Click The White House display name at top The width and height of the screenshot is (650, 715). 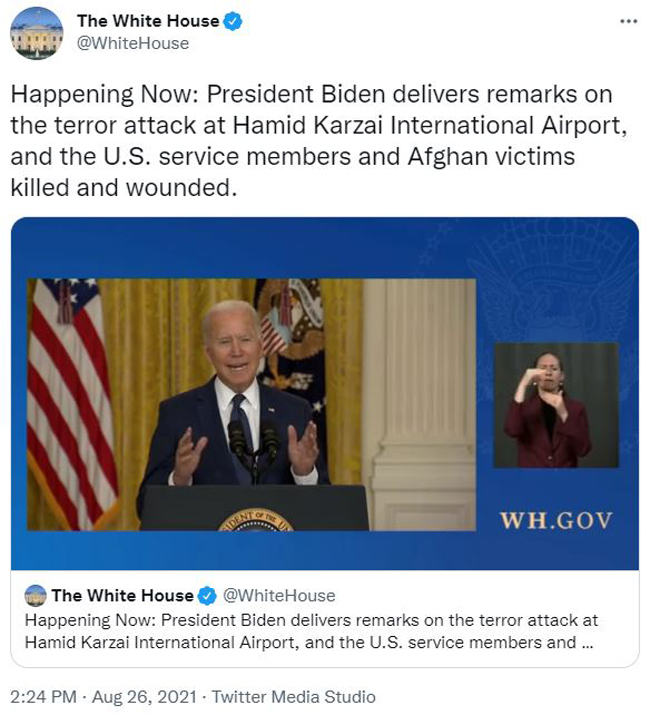coord(148,21)
